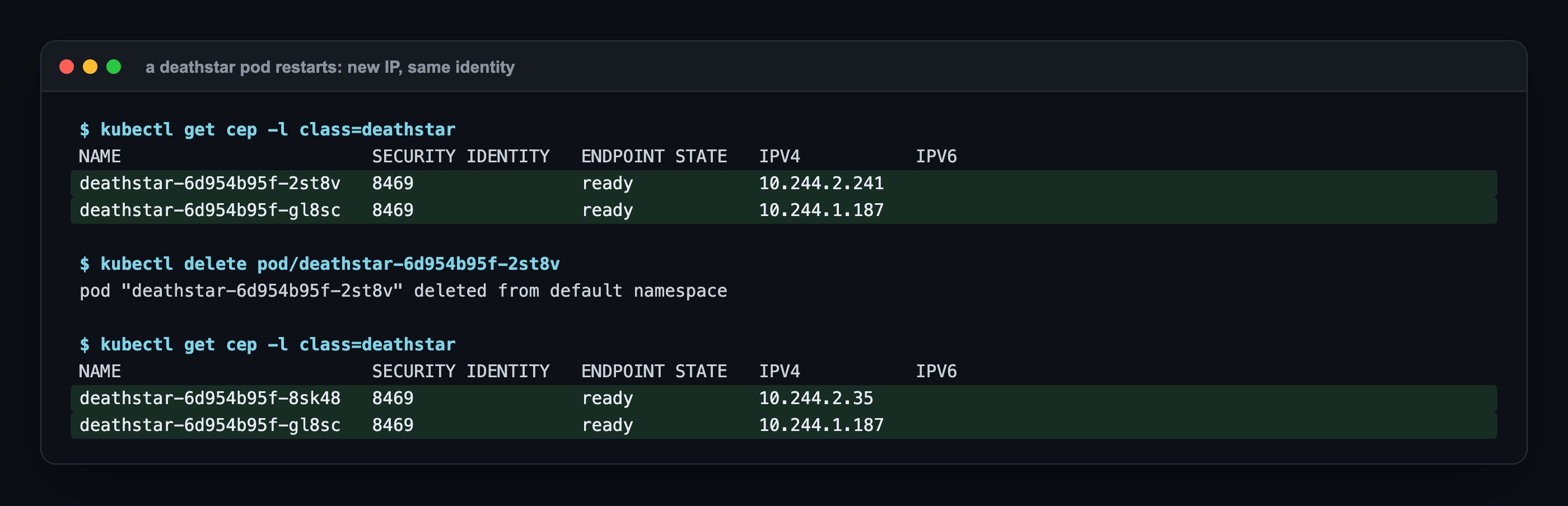Click 'deathstar-6d954b95f-gl8sc' in the first table
1568x506 pixels.
pyautogui.click(x=210, y=210)
